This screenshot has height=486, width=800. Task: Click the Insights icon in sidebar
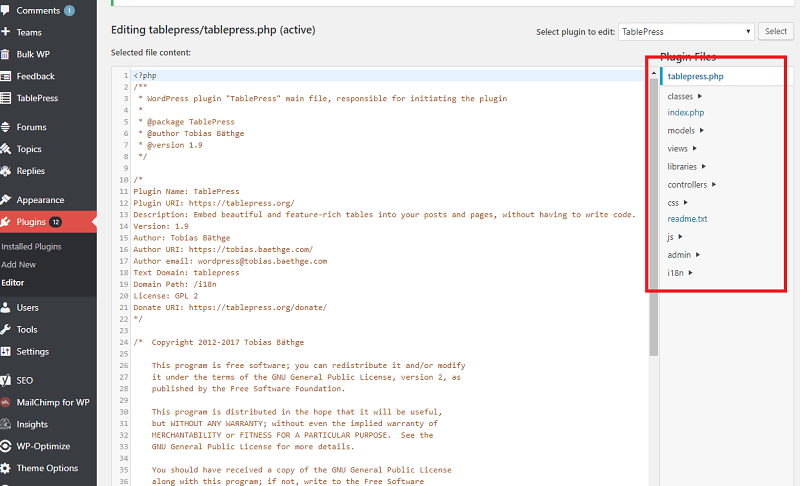coord(5,424)
